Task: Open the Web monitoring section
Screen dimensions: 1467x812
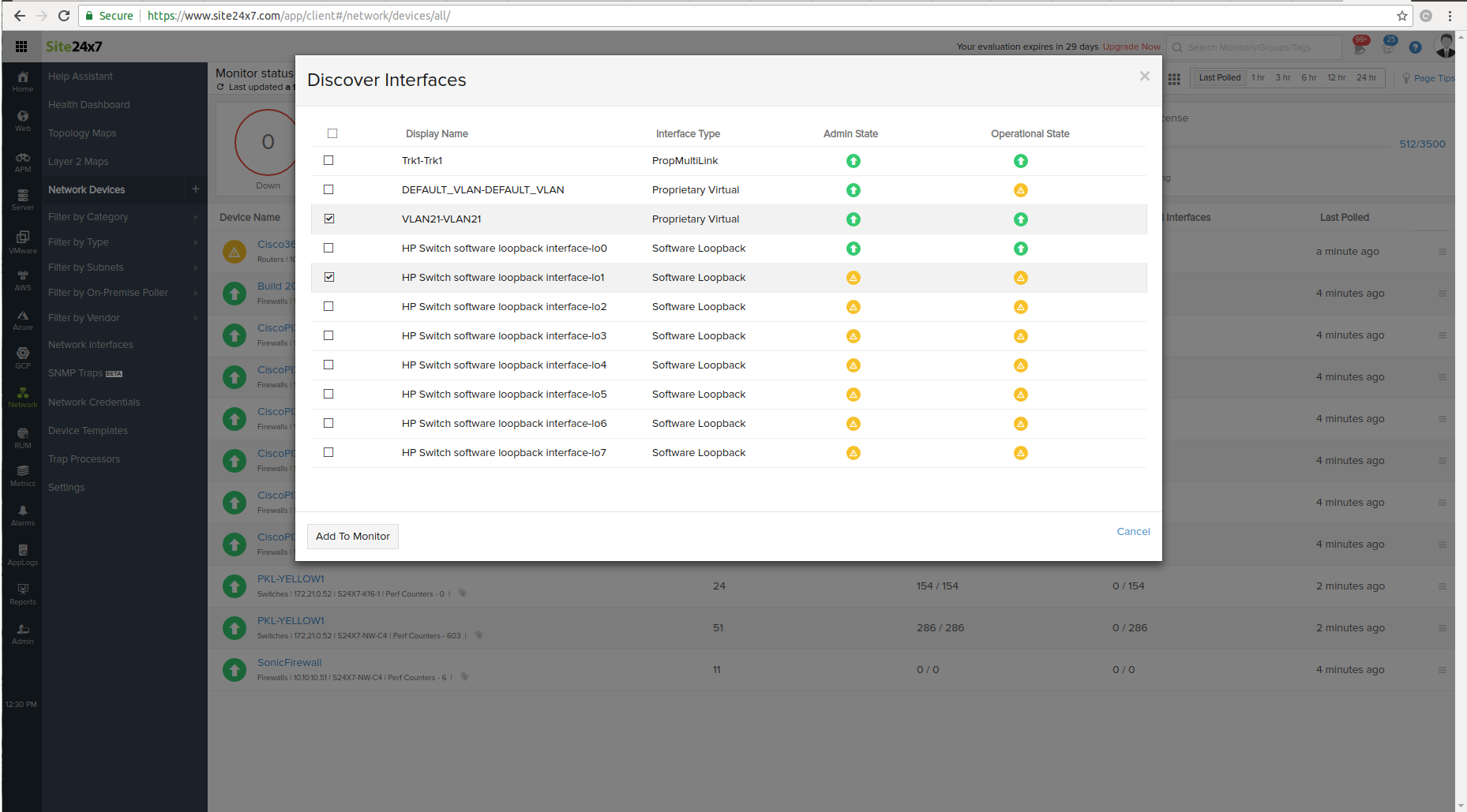Action: [23, 121]
